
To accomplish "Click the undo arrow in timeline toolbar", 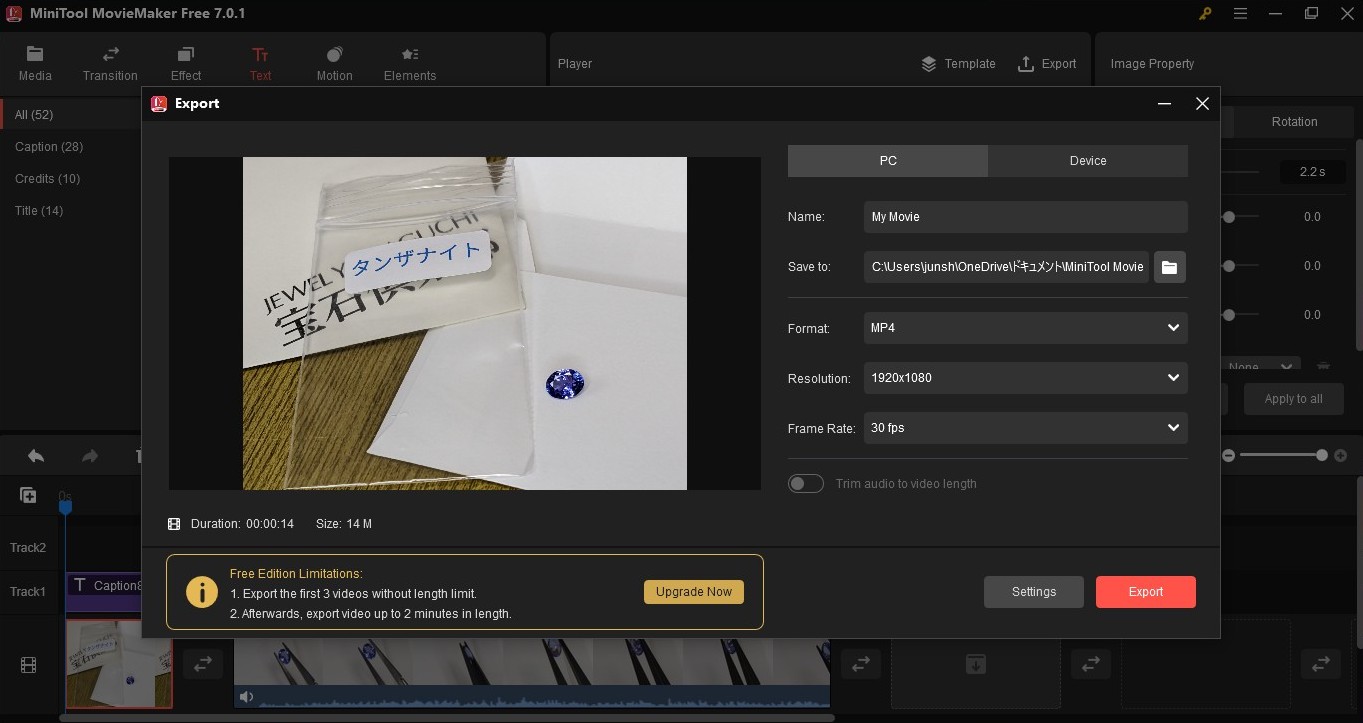I will click(x=36, y=456).
